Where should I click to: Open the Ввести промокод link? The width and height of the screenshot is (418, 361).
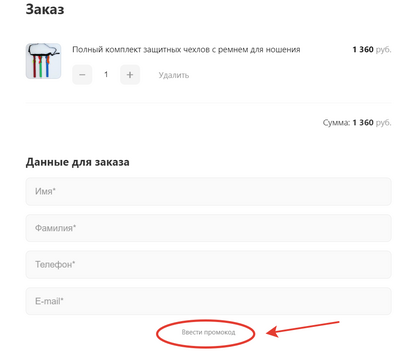(x=208, y=332)
